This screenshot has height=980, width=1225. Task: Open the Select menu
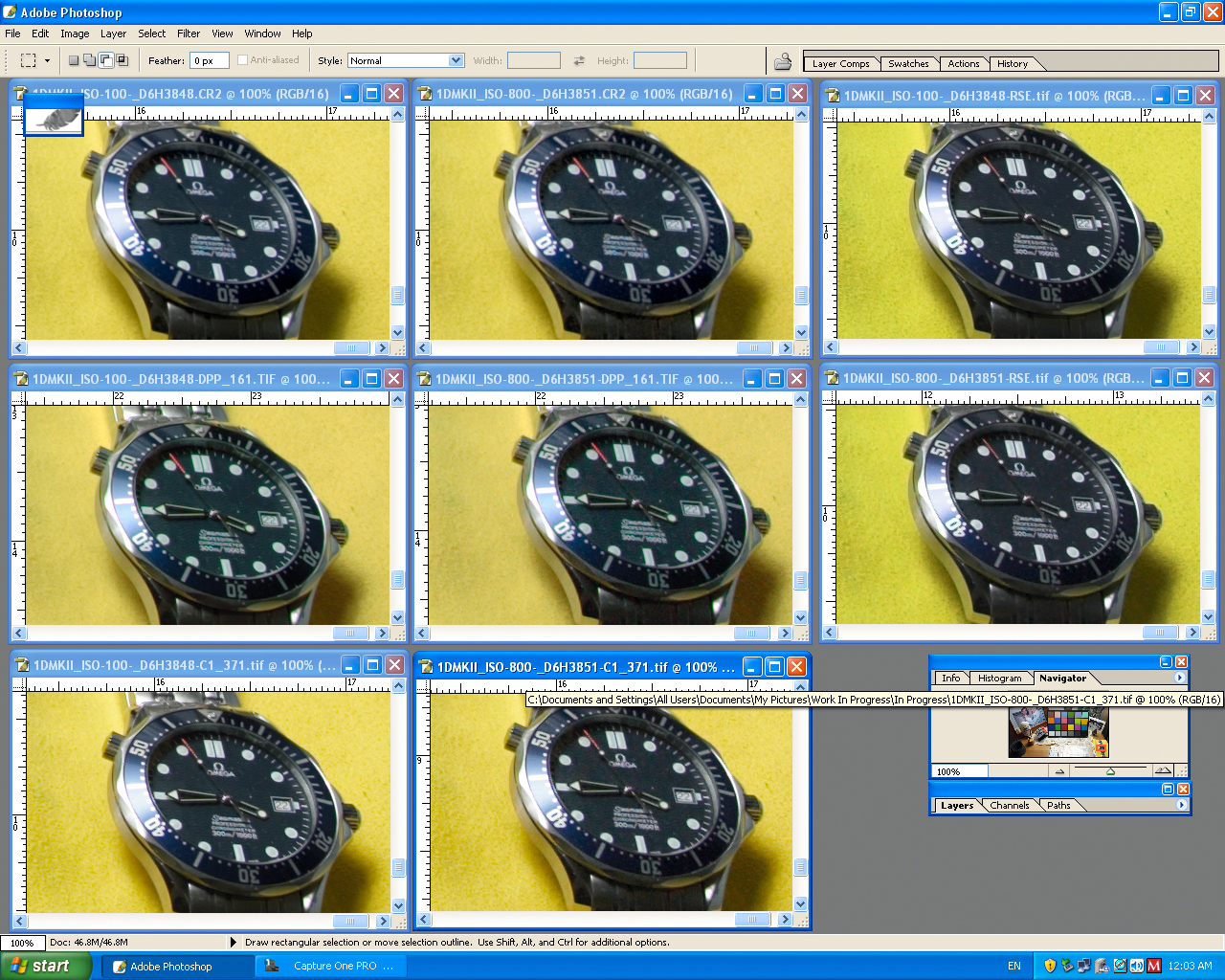151,33
